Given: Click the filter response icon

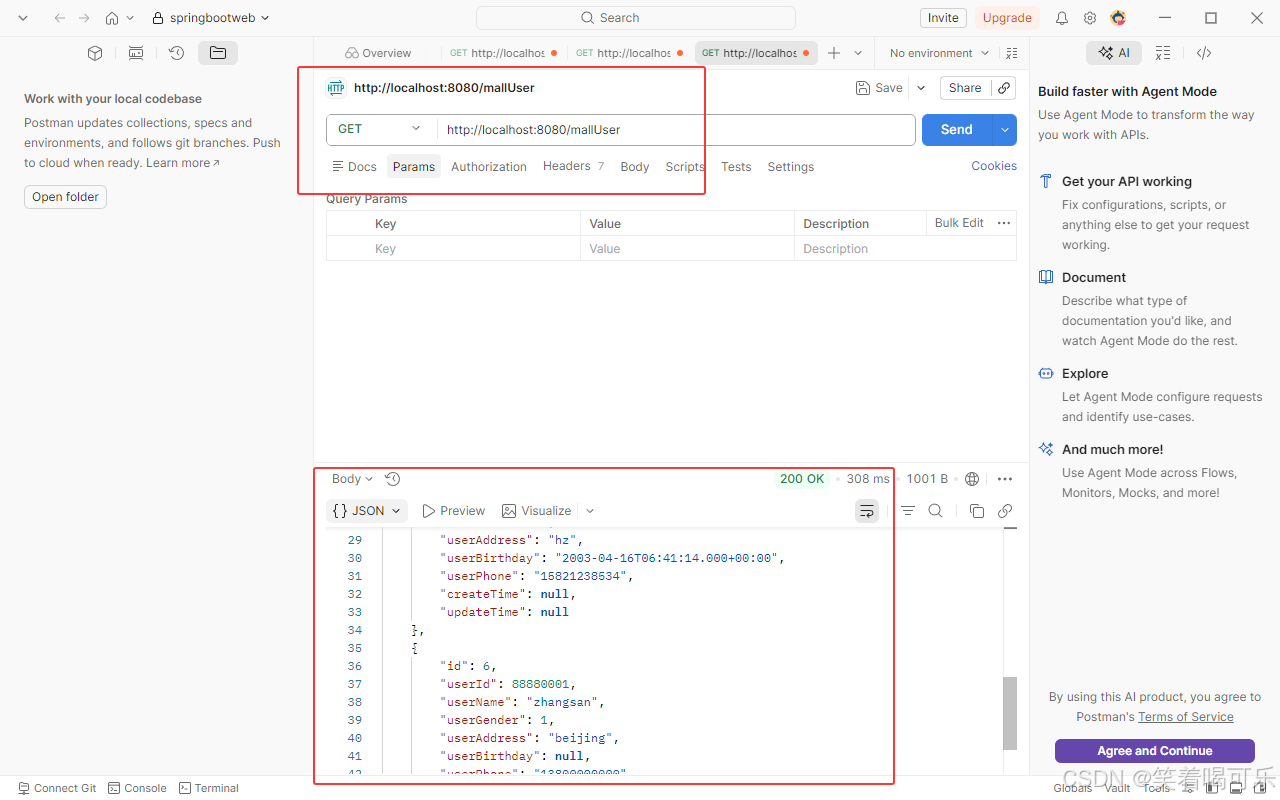Looking at the screenshot, I should [x=908, y=511].
